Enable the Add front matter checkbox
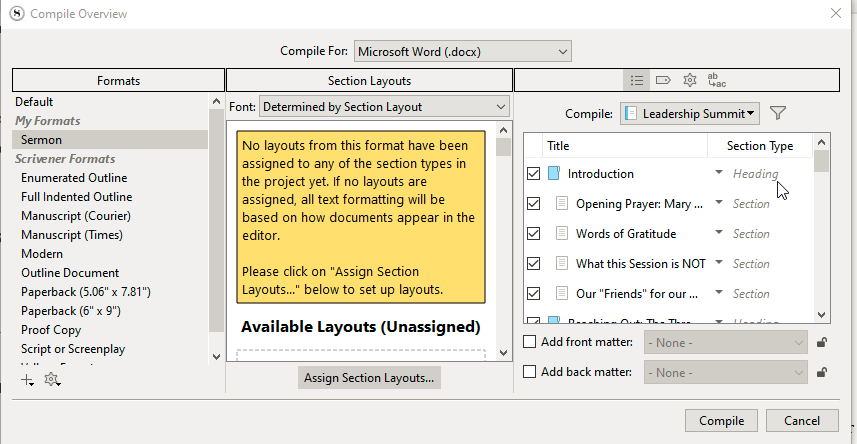 click(531, 343)
